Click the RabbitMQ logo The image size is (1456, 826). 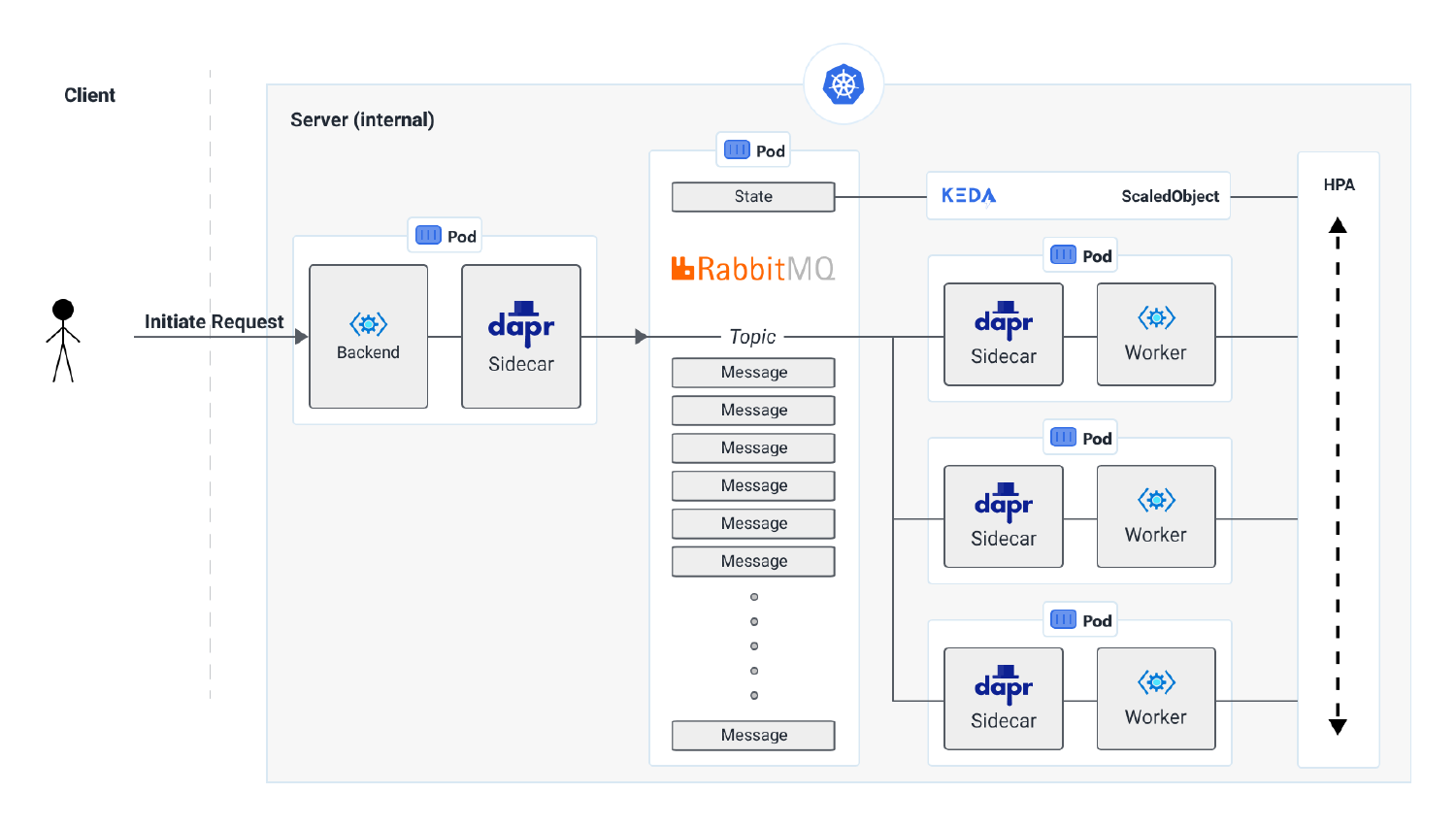753,268
